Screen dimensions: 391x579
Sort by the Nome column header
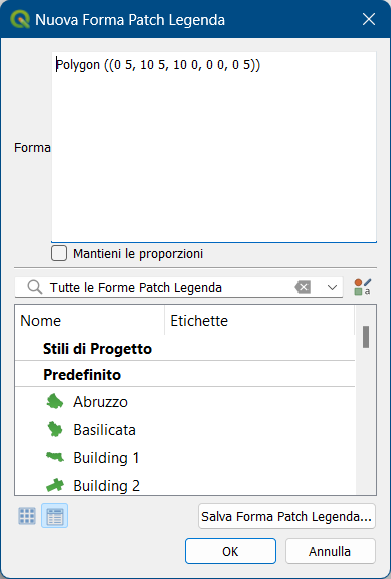pos(90,321)
